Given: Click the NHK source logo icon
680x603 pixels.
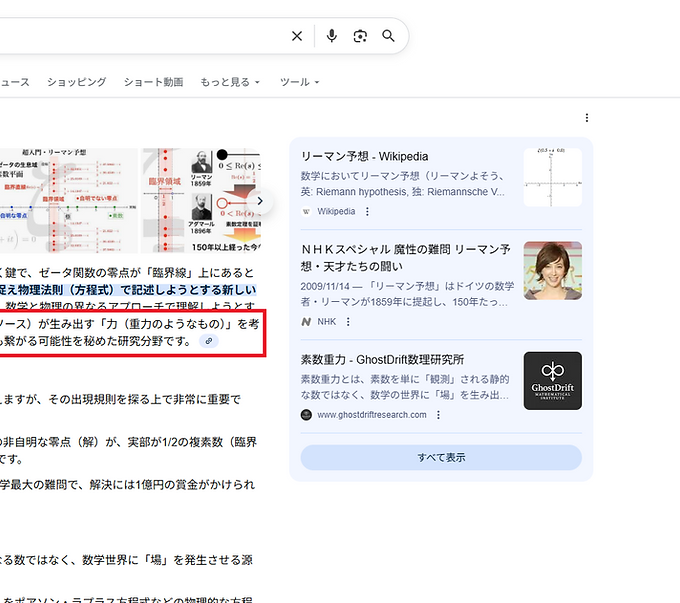Looking at the screenshot, I should pos(306,321).
